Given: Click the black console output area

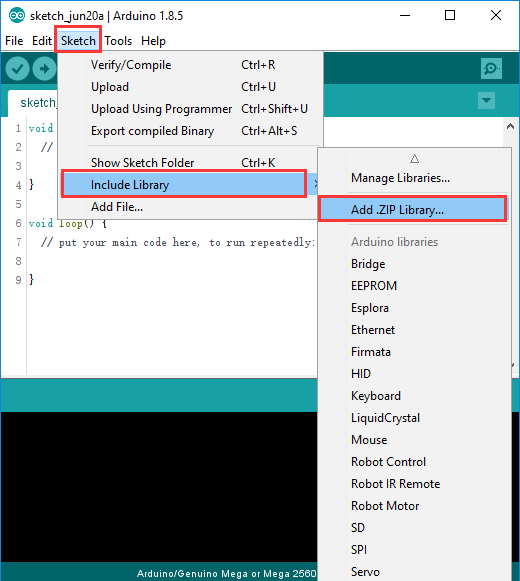Looking at the screenshot, I should coord(159,486).
